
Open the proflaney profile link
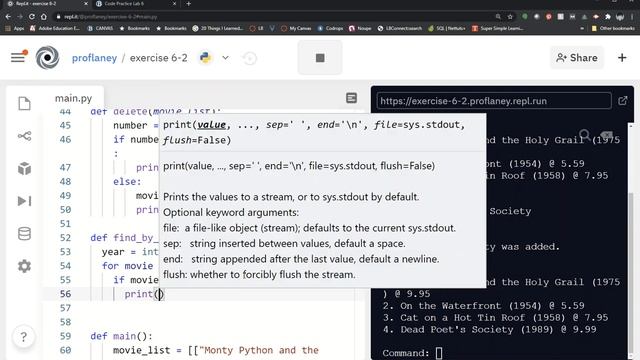tap(94, 58)
